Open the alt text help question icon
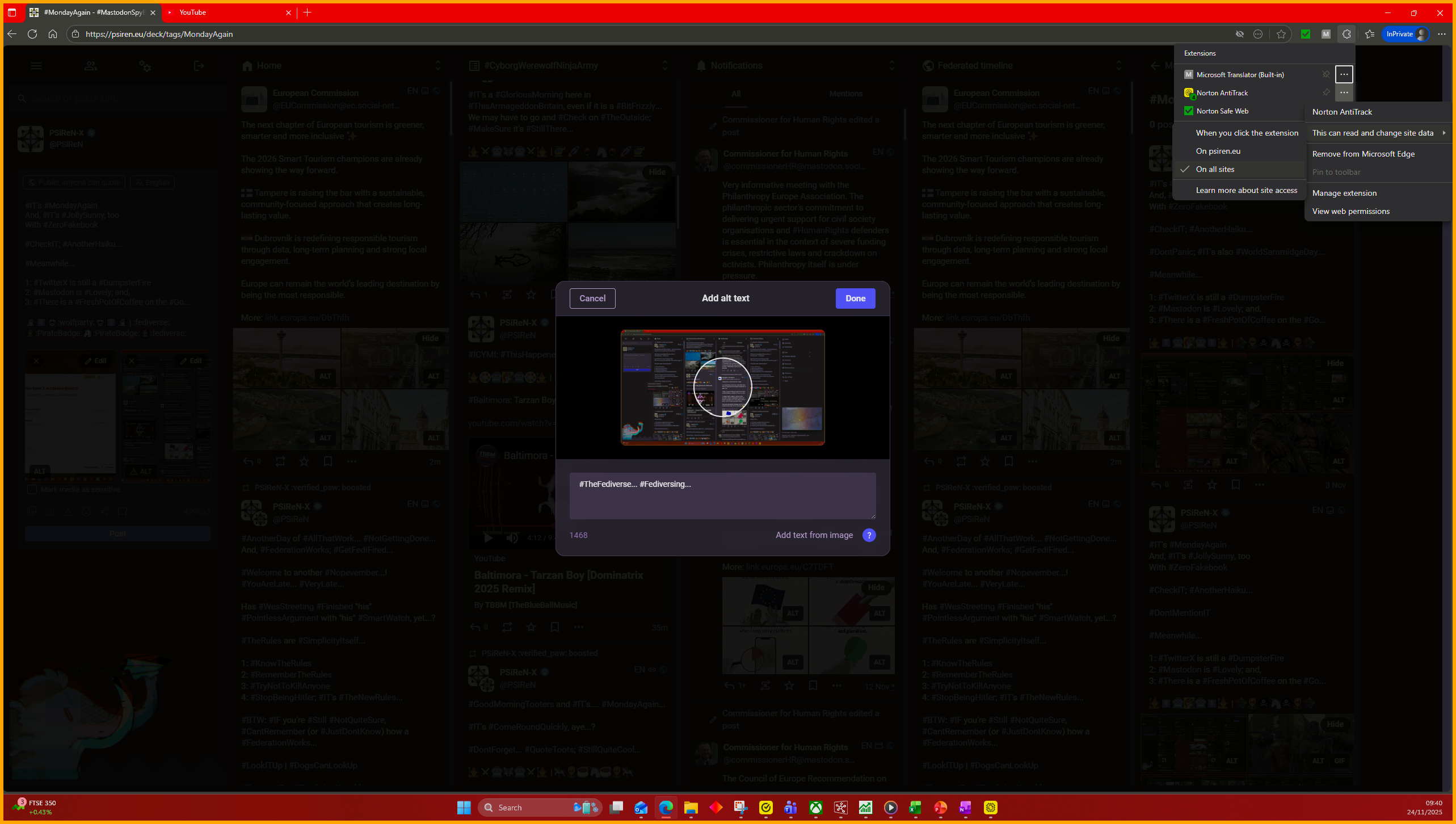1456x824 pixels. [x=869, y=535]
